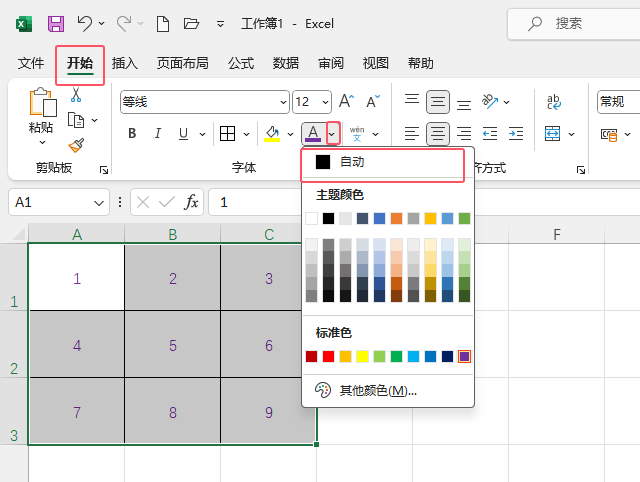Image resolution: width=640 pixels, height=482 pixels.
Task: Click the Decrease Font Size icon
Action: [373, 101]
